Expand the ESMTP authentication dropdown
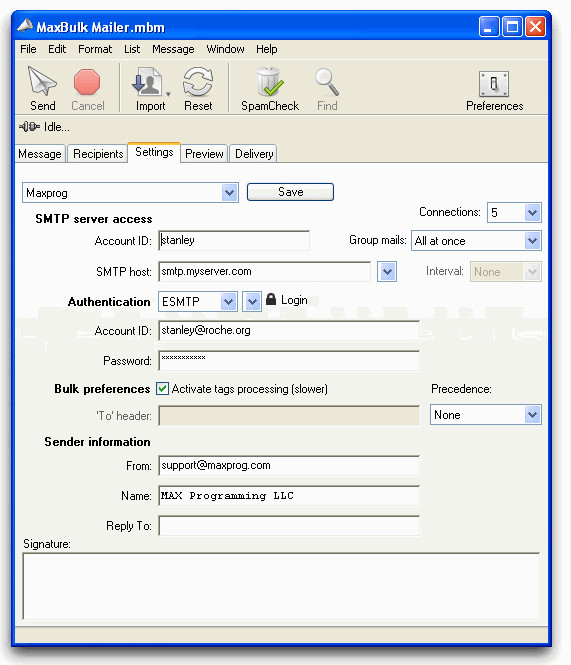571x665 pixels. click(228, 302)
